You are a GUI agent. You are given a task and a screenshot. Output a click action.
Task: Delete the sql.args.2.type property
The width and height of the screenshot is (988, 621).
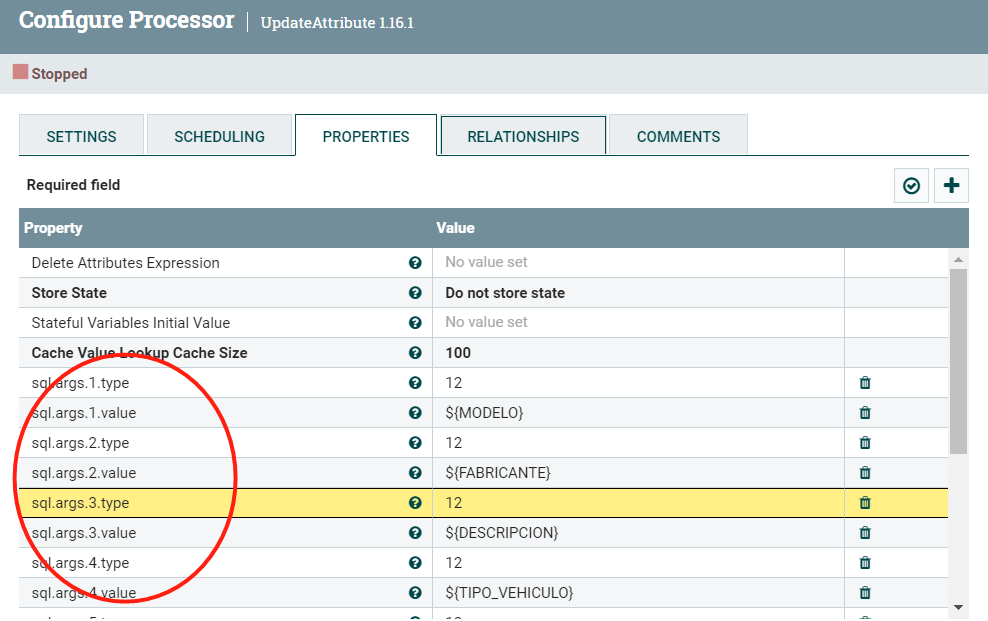coord(865,443)
